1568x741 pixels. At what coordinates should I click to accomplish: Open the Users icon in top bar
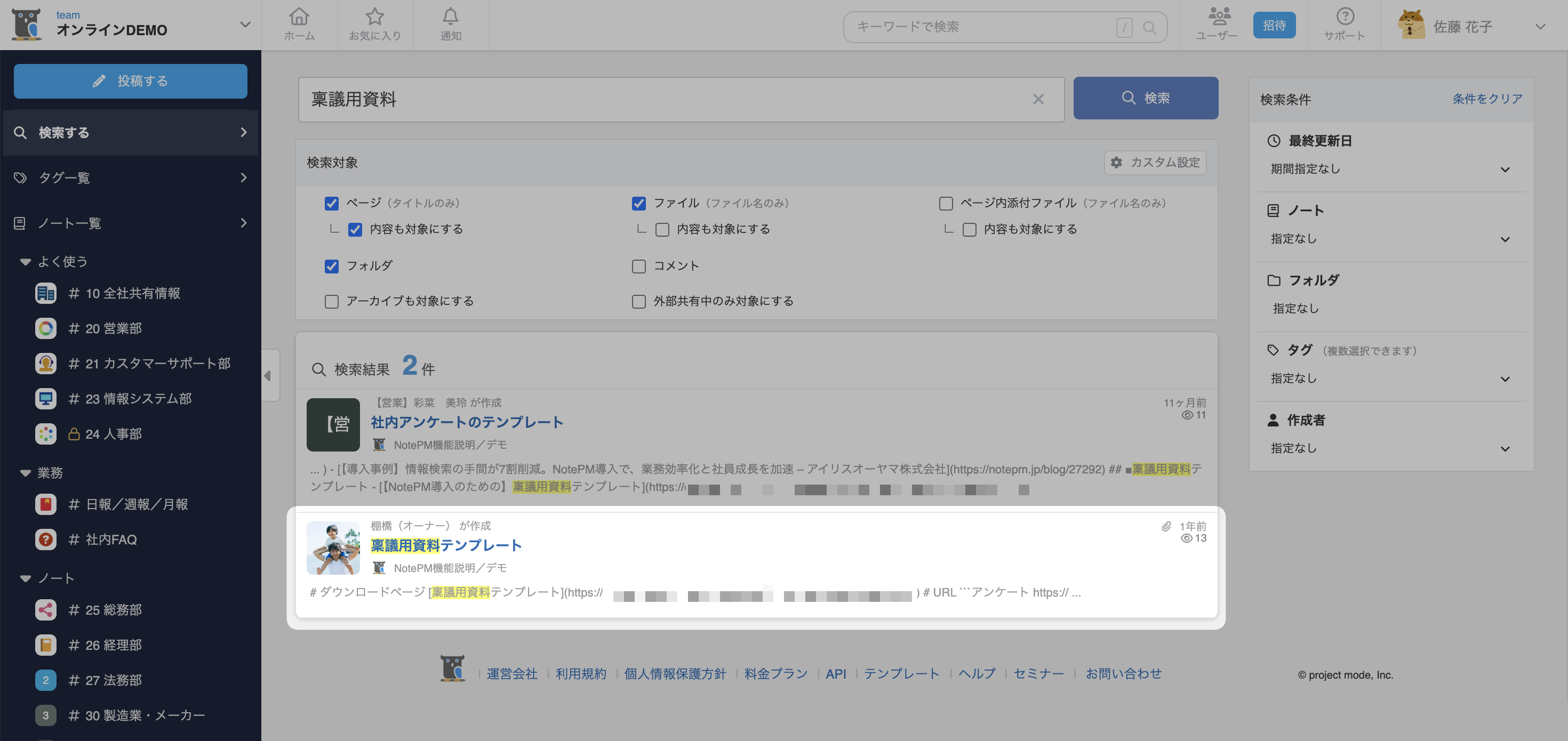point(1219,16)
